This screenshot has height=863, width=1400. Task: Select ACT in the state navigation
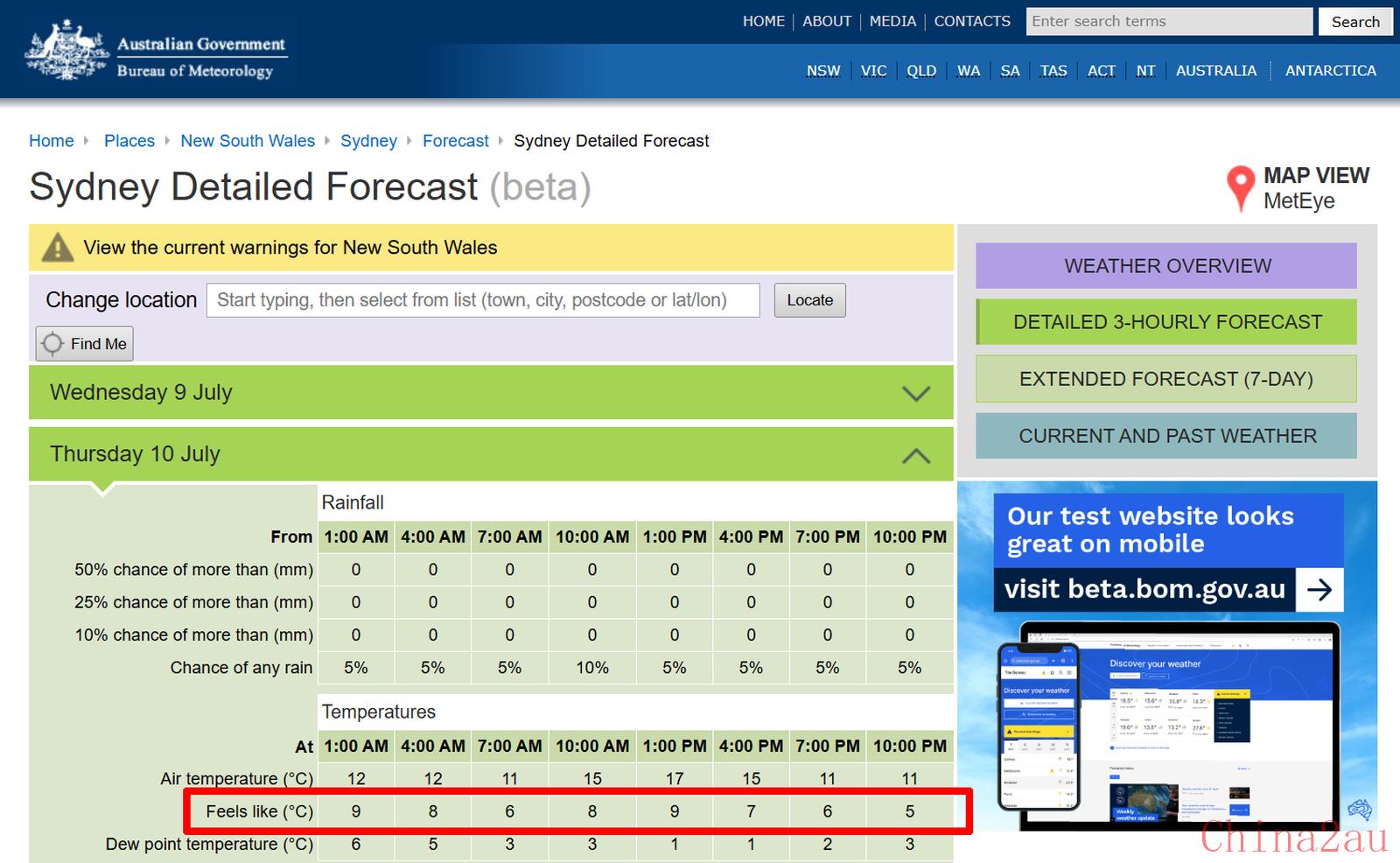tap(1102, 71)
